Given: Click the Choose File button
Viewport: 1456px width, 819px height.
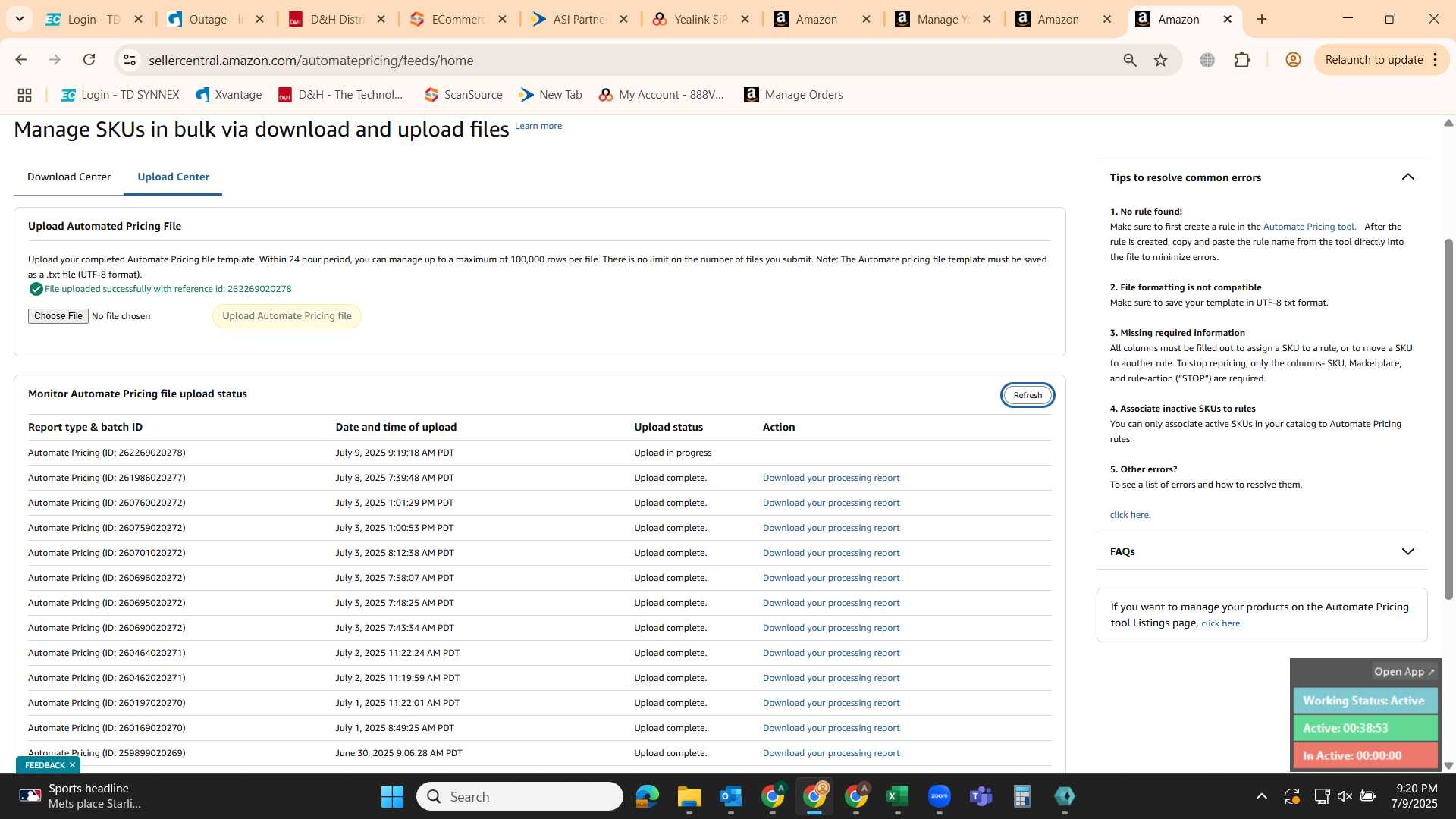Looking at the screenshot, I should point(58,316).
